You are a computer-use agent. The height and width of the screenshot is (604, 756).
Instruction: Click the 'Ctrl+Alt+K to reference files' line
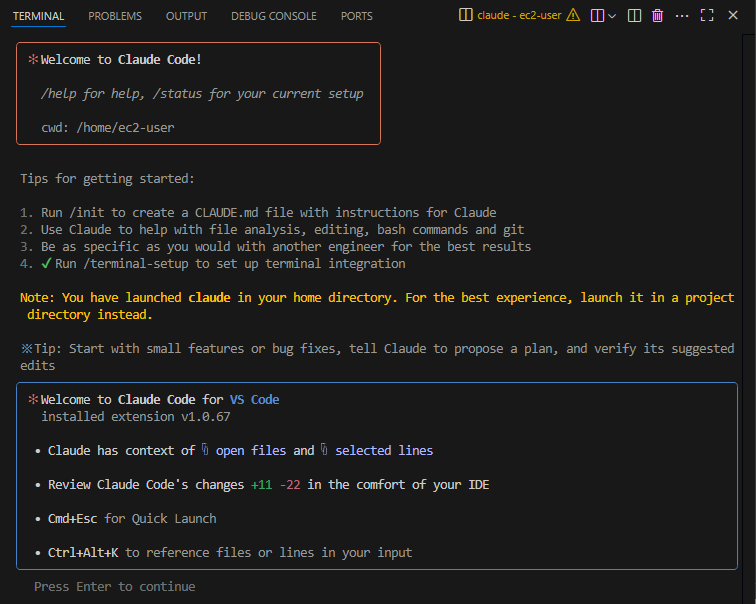click(230, 552)
